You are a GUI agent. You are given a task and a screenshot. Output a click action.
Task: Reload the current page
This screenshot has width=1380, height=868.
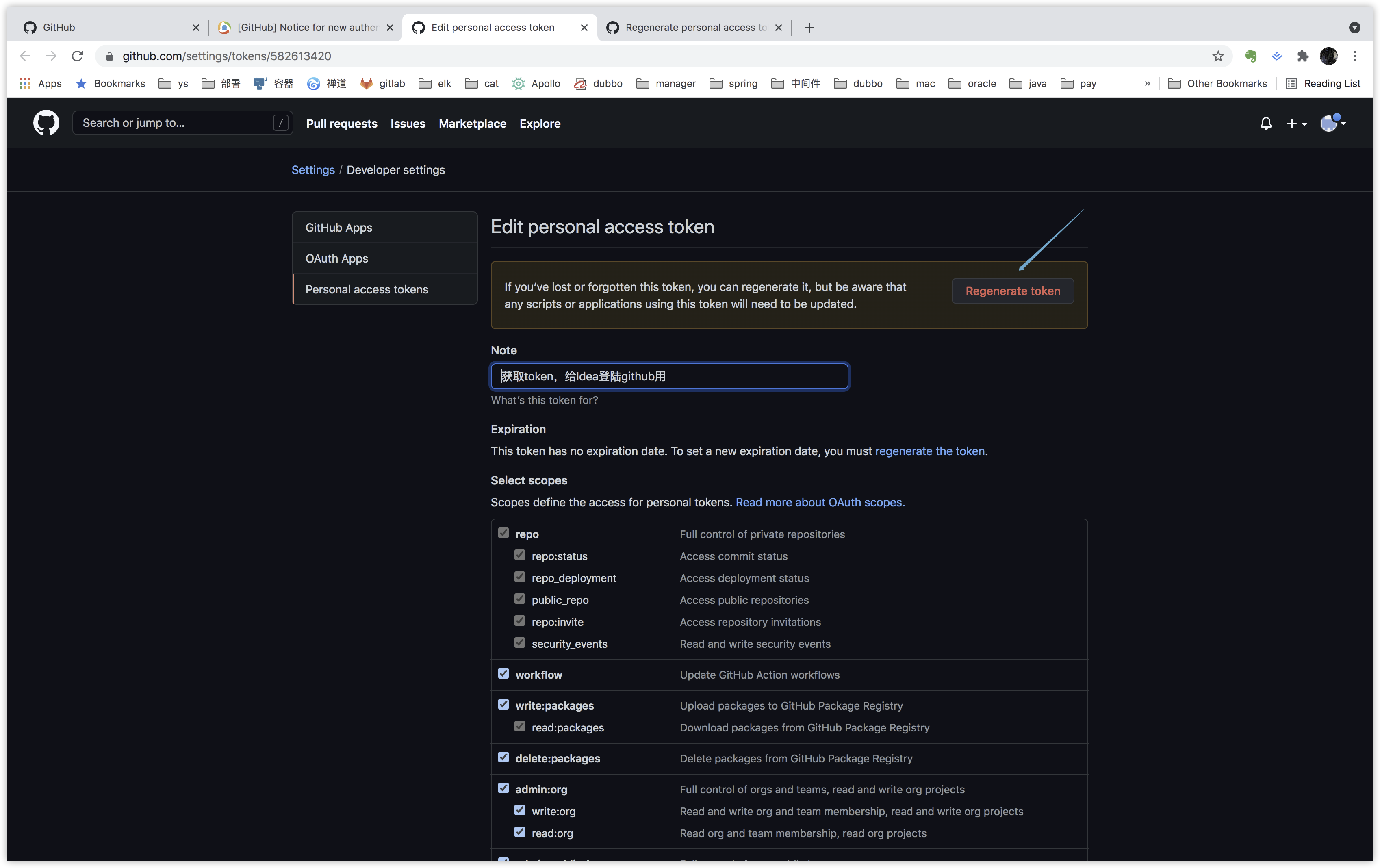77,56
